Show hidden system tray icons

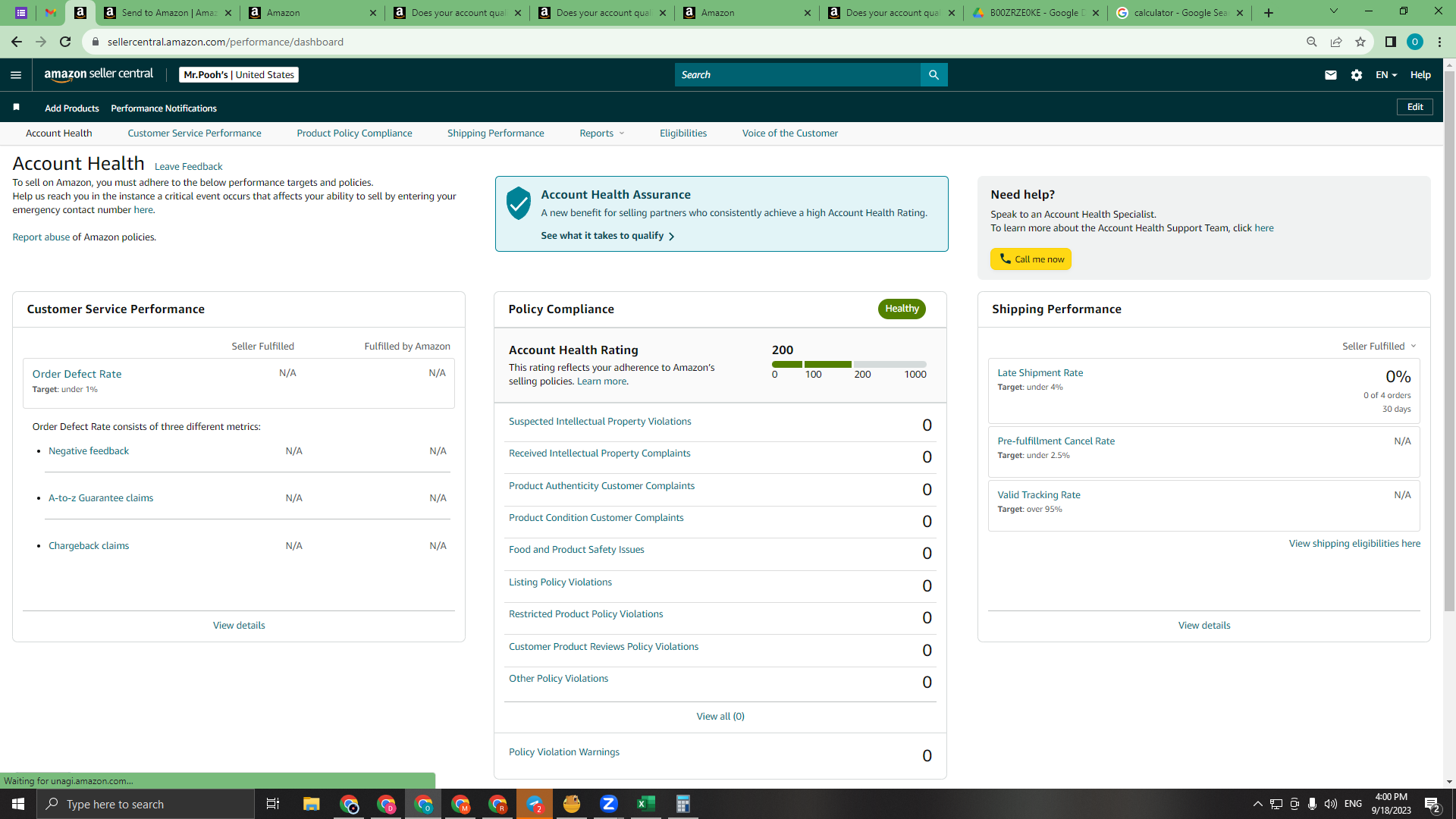tap(1257, 804)
